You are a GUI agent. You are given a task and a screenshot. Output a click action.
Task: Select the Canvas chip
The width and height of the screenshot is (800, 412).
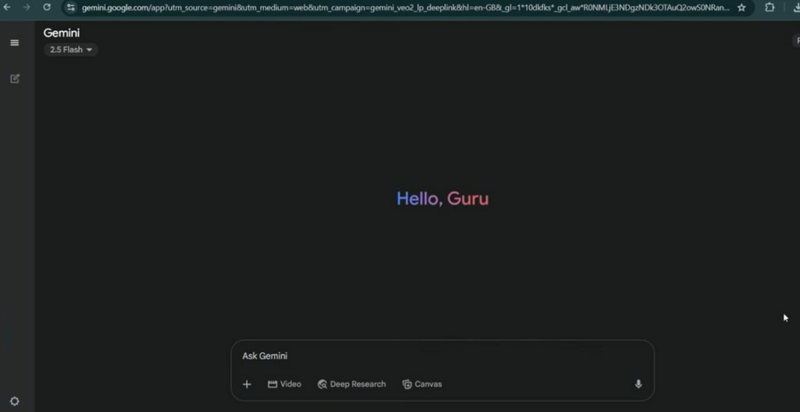(x=422, y=384)
